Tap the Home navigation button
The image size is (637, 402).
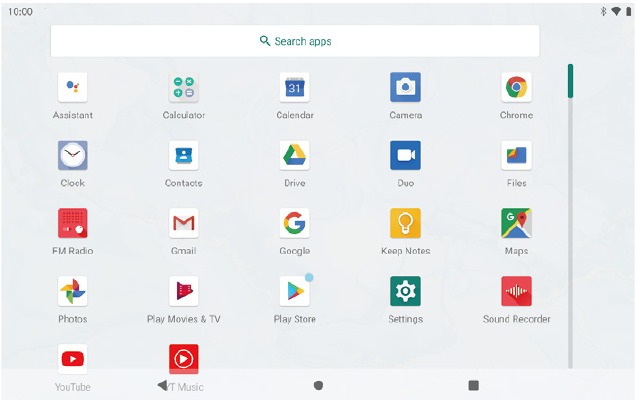[318, 385]
